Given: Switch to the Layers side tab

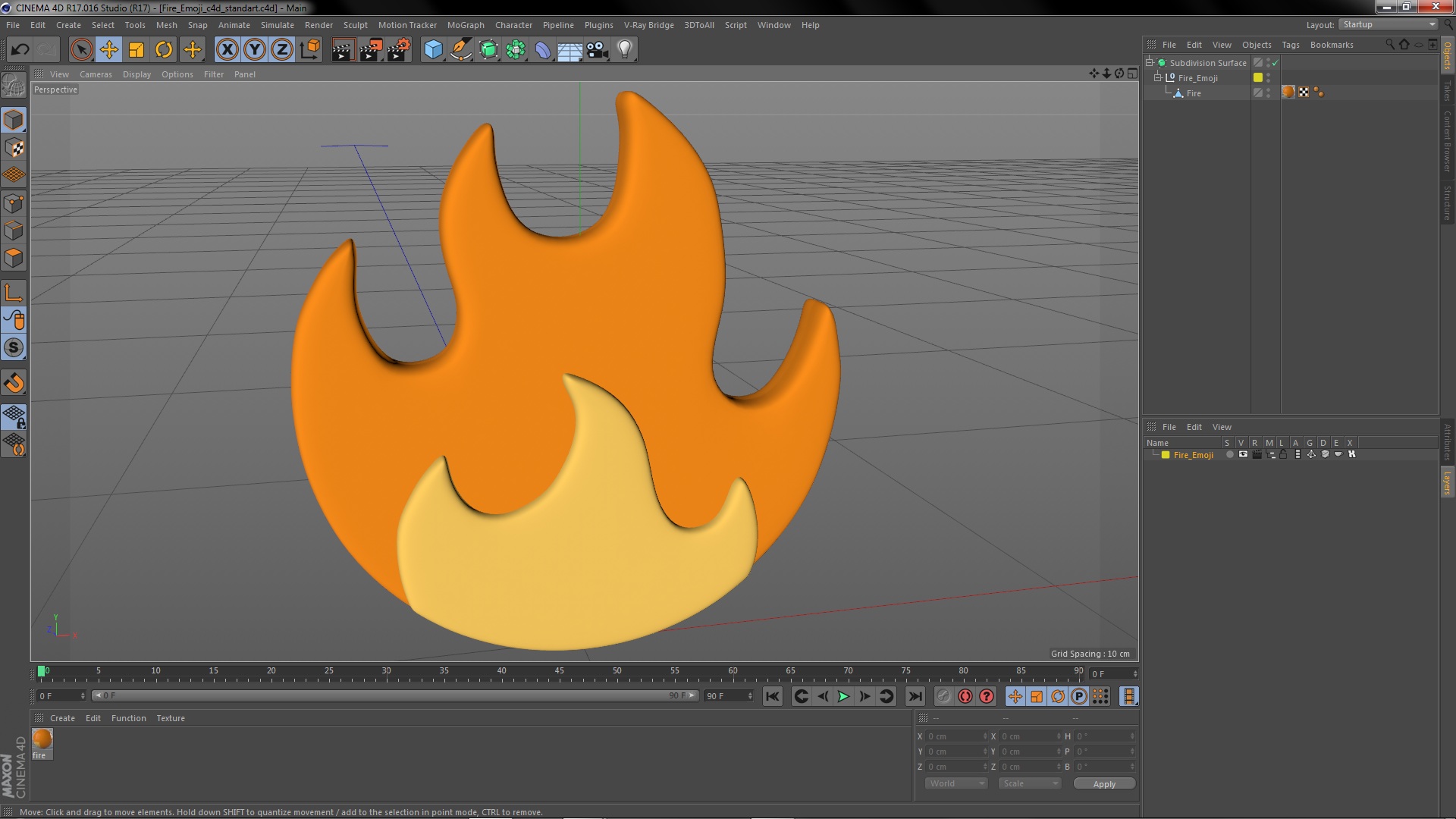Looking at the screenshot, I should click(1447, 482).
